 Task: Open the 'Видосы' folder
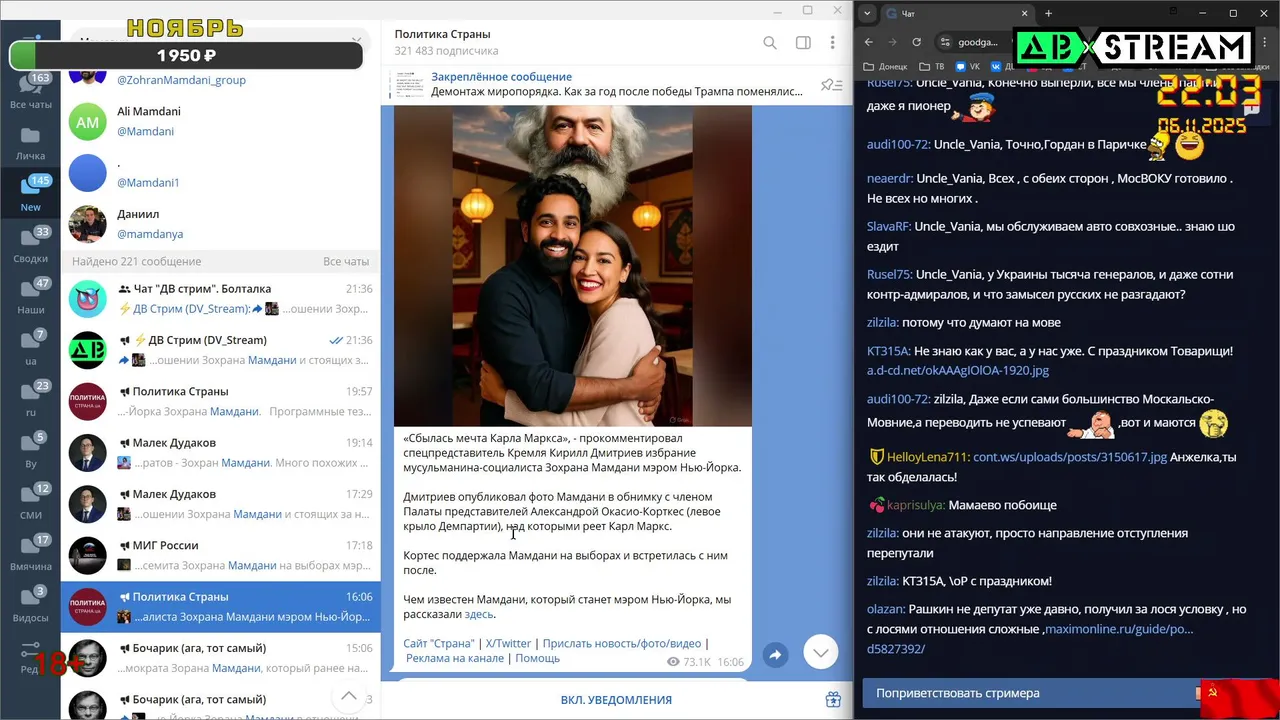tap(30, 604)
